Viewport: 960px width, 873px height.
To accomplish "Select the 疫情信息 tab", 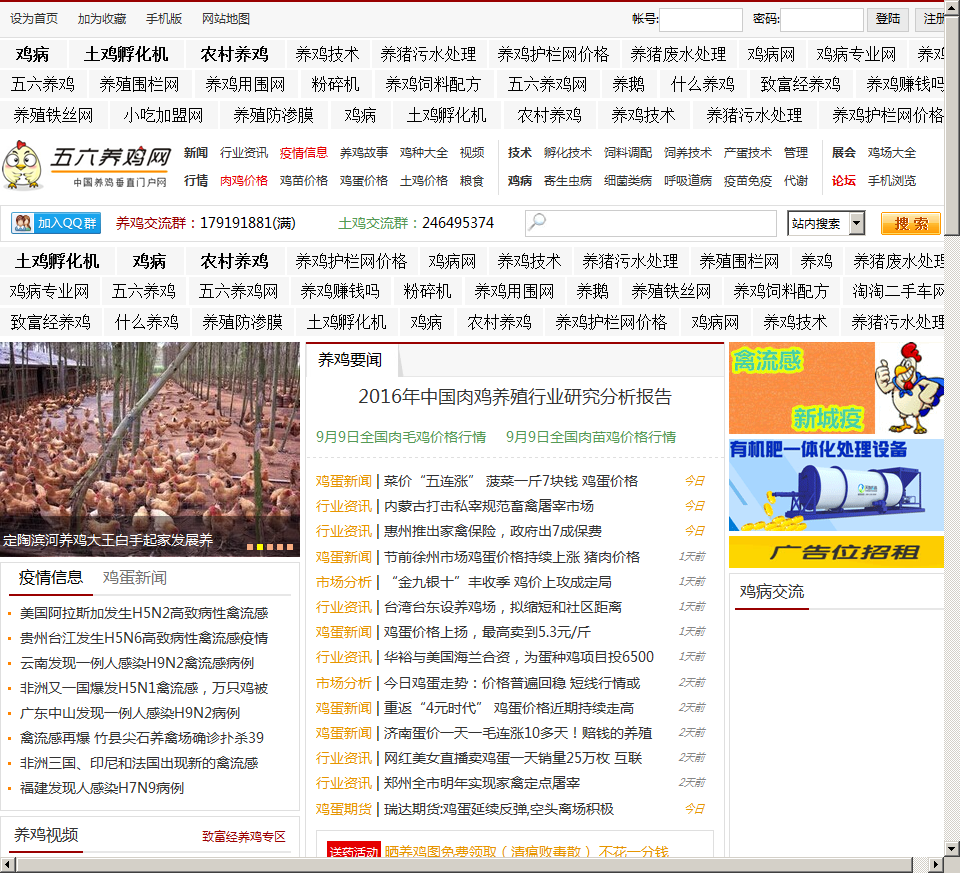I will 51,578.
